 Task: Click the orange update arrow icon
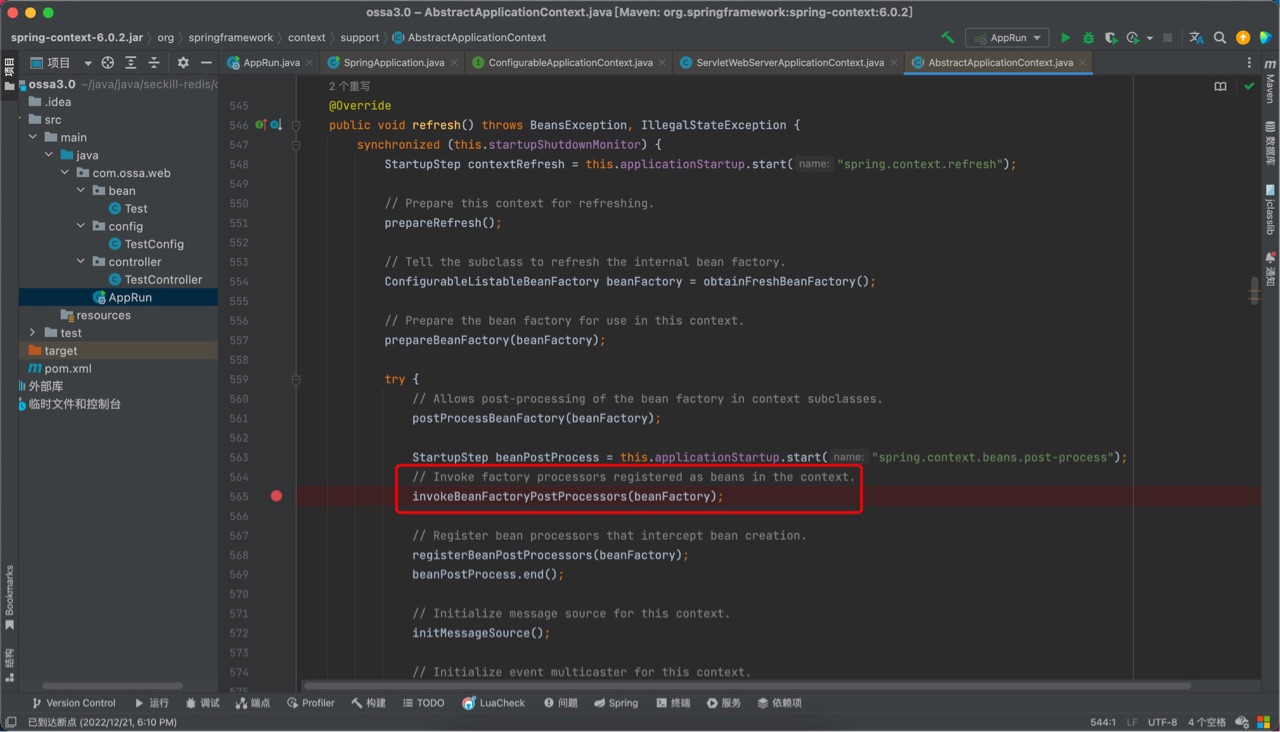coord(1243,38)
